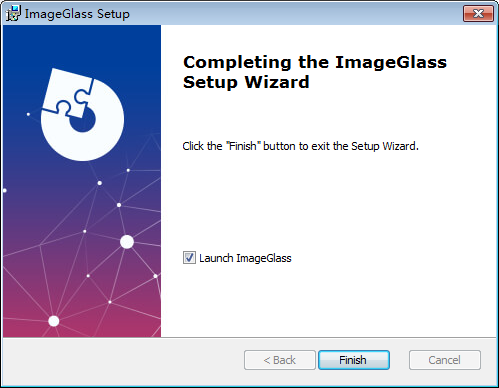
Task: Click the "Setup Wizard" heading line
Action: pyautogui.click(x=246, y=82)
